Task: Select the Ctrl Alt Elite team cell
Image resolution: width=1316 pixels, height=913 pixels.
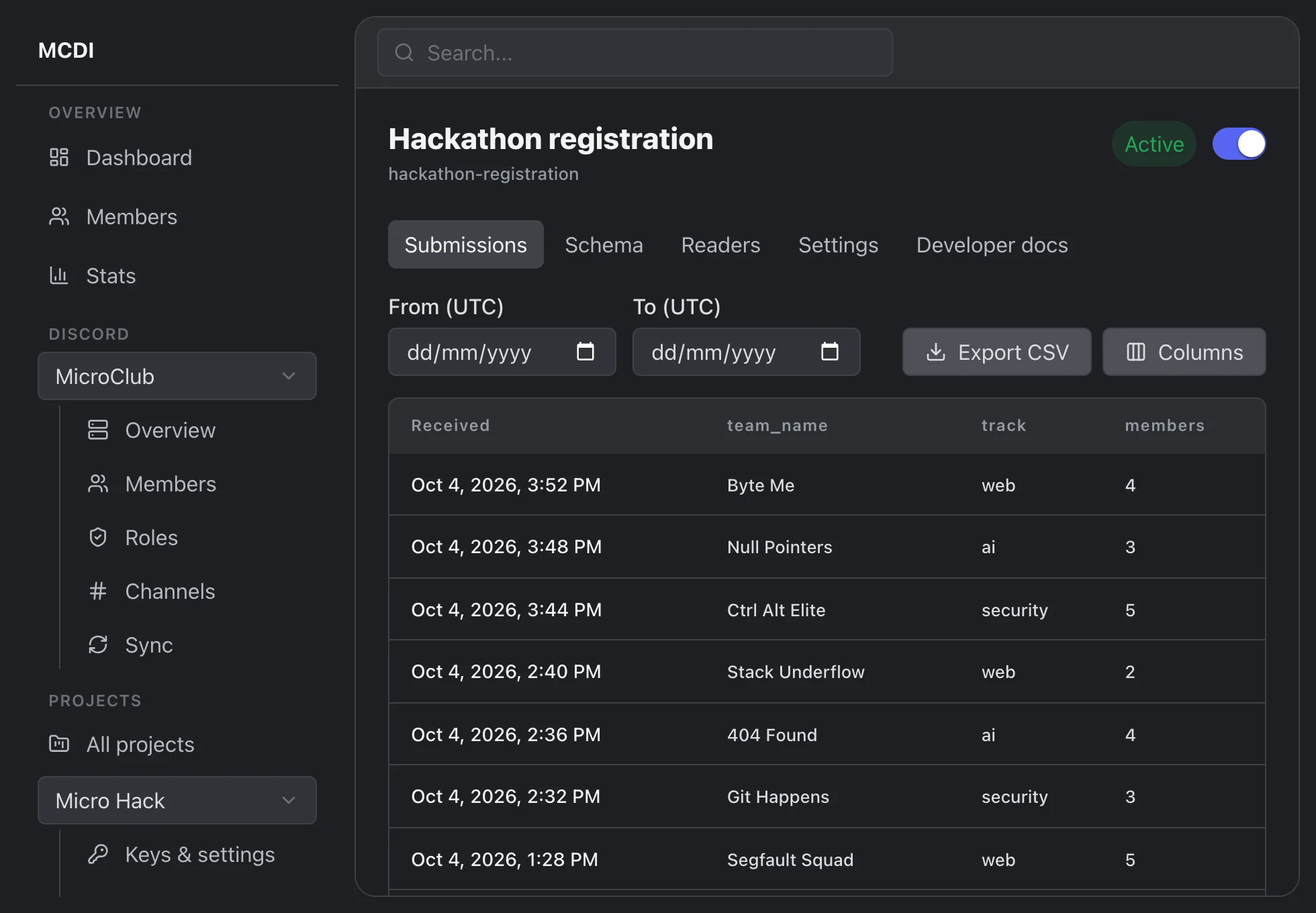Action: tap(776, 610)
